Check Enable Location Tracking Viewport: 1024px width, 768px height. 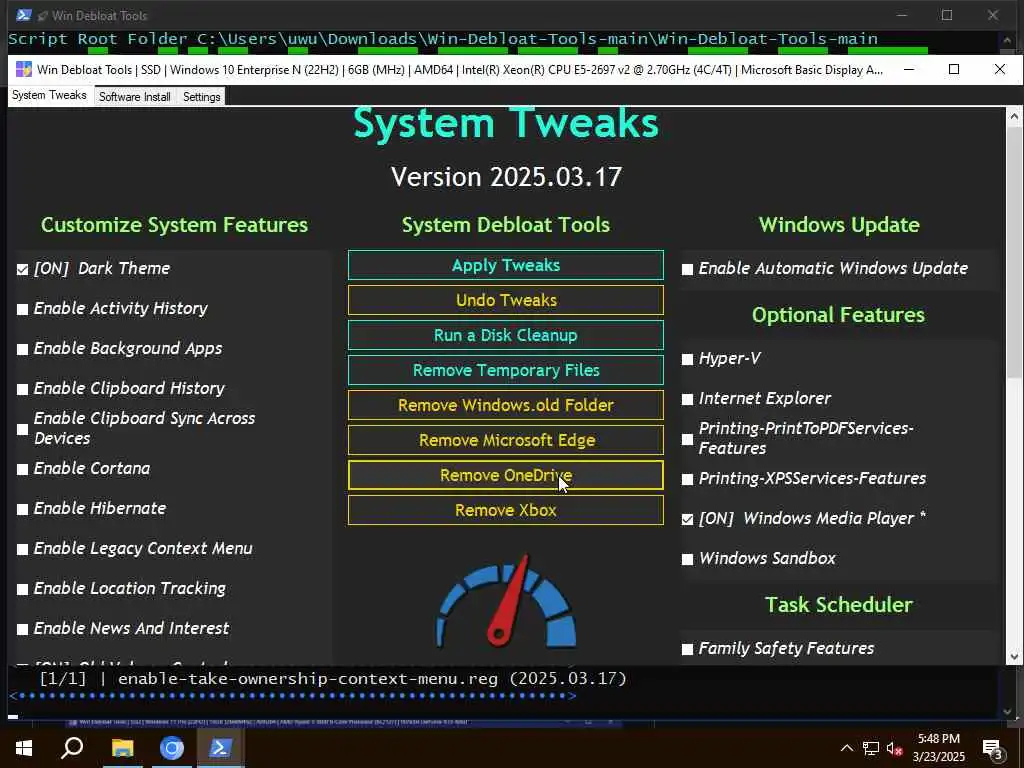[23, 589]
